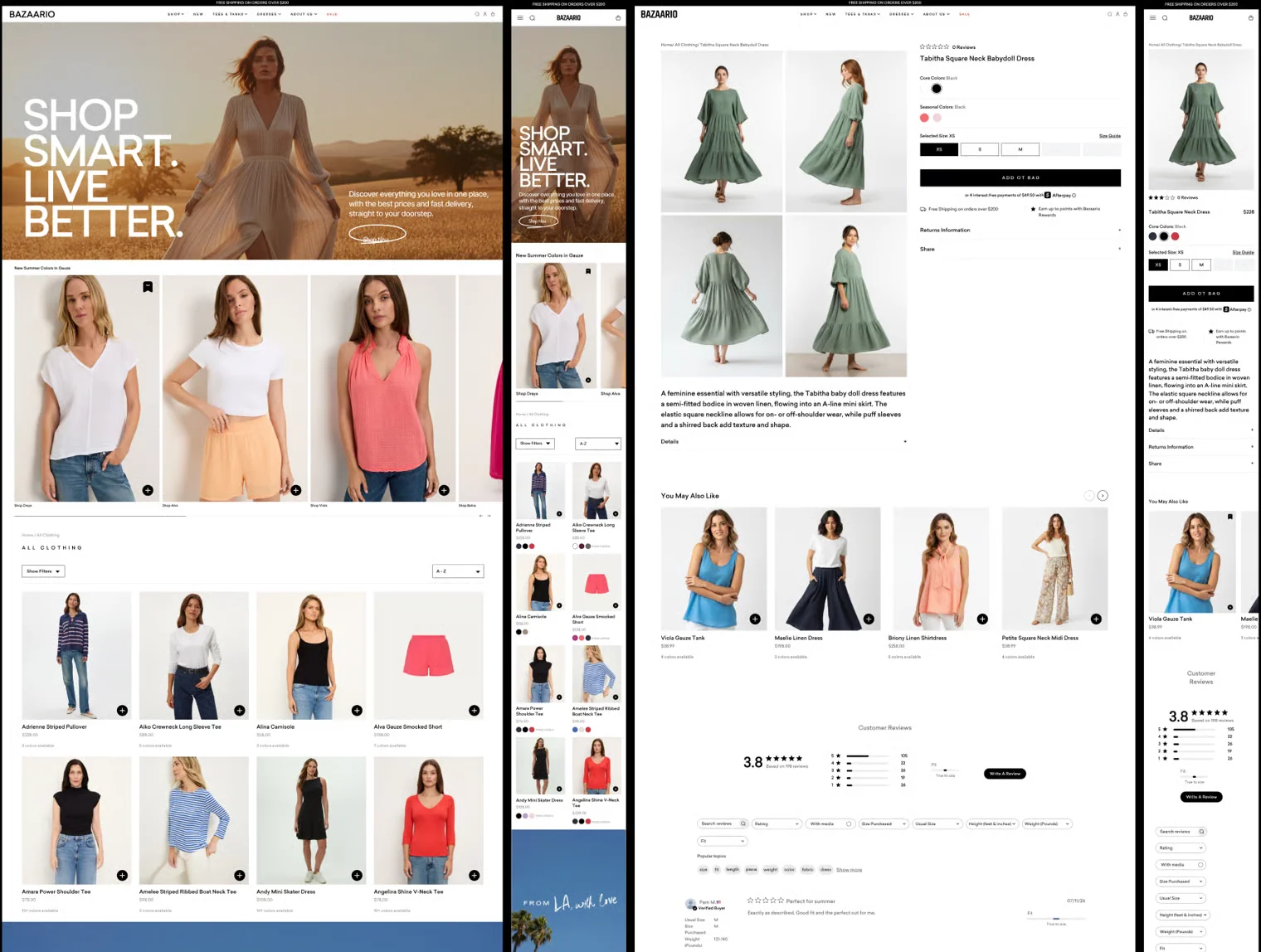
Task: Open the hamburger menu on mobile homepage
Action: coord(520,17)
